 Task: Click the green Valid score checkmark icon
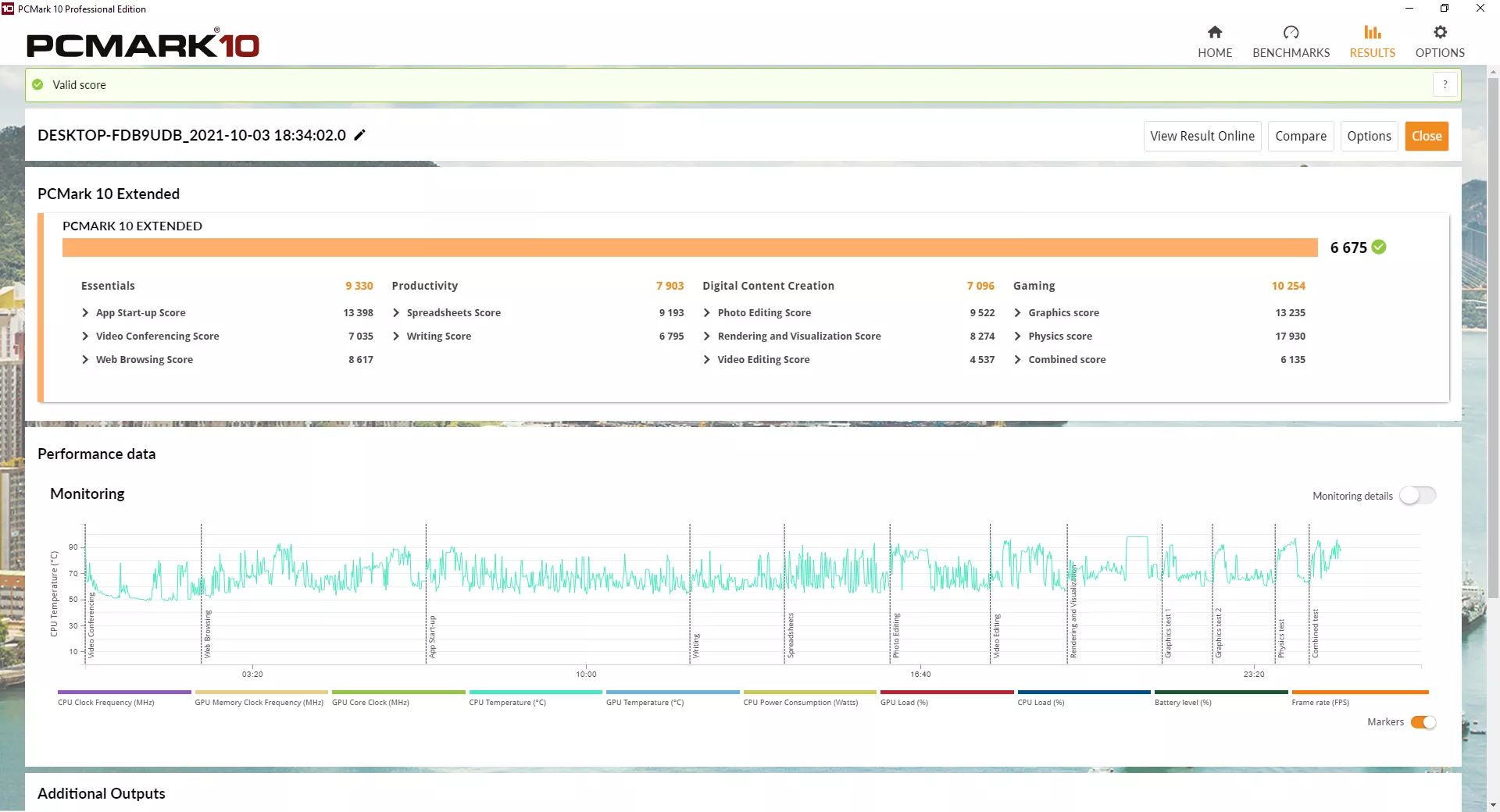(37, 84)
